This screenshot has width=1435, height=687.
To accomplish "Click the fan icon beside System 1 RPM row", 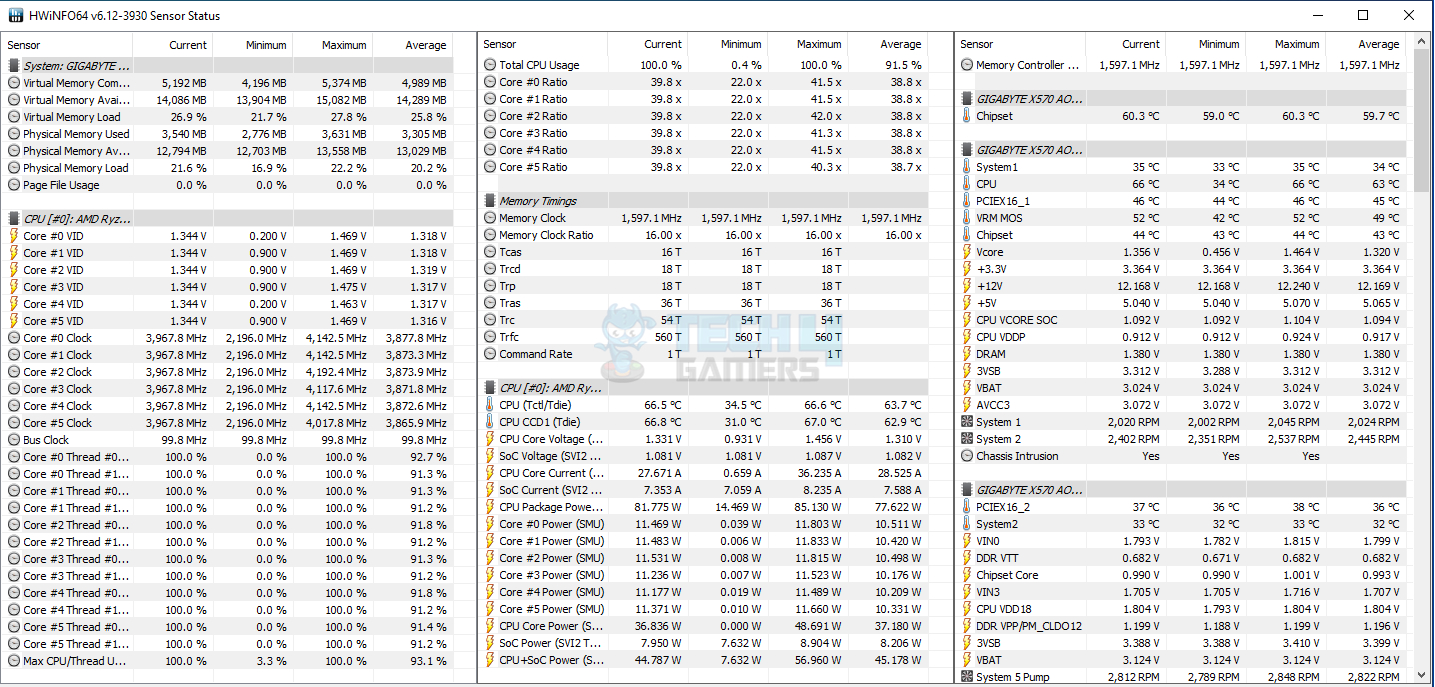I will pos(967,422).
